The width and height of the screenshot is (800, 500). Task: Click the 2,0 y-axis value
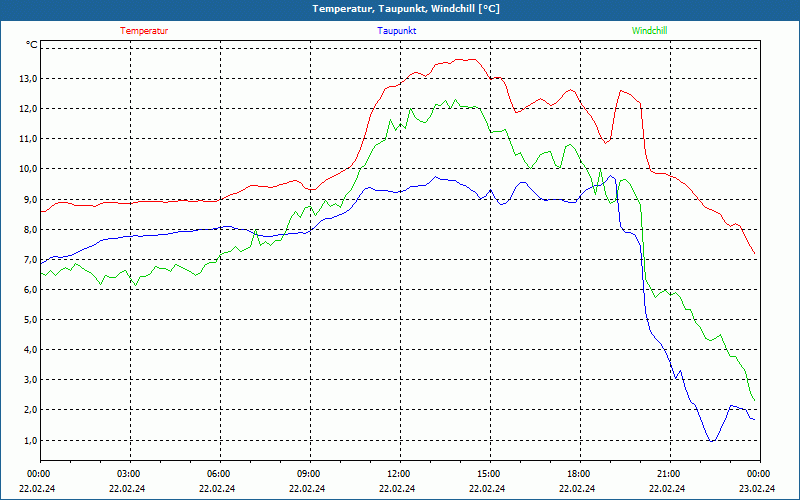(31, 410)
